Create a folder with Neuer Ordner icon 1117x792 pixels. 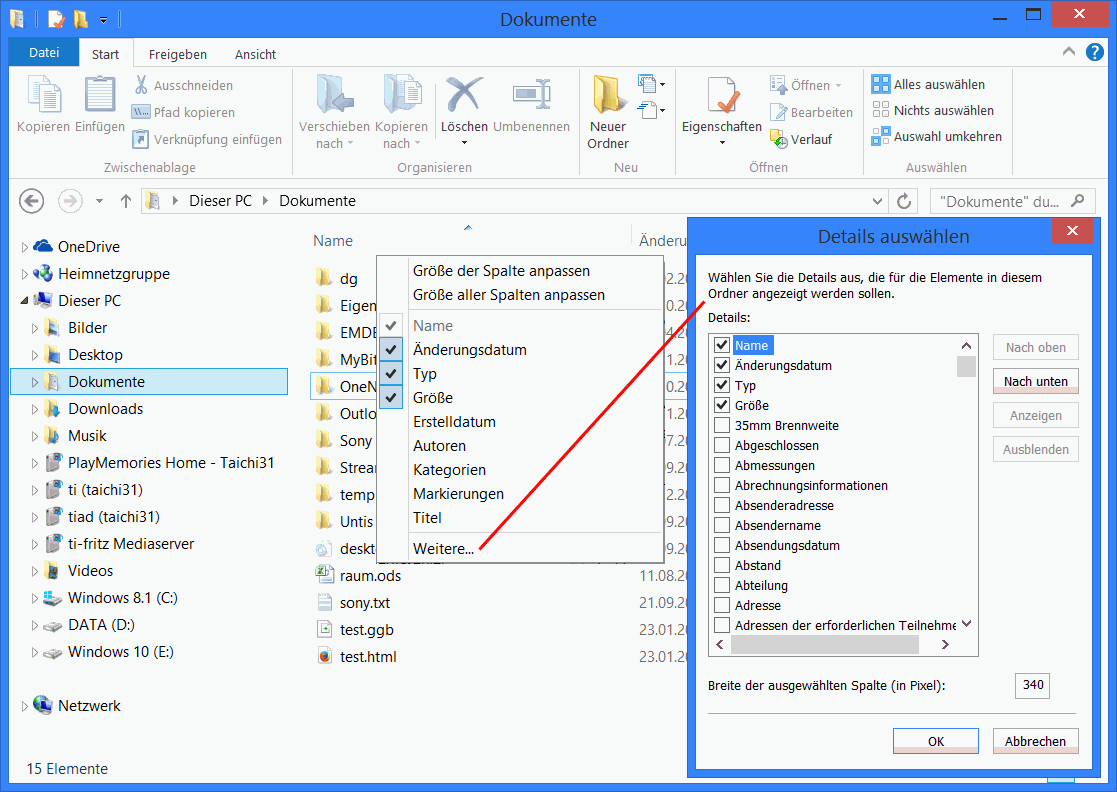tap(607, 96)
